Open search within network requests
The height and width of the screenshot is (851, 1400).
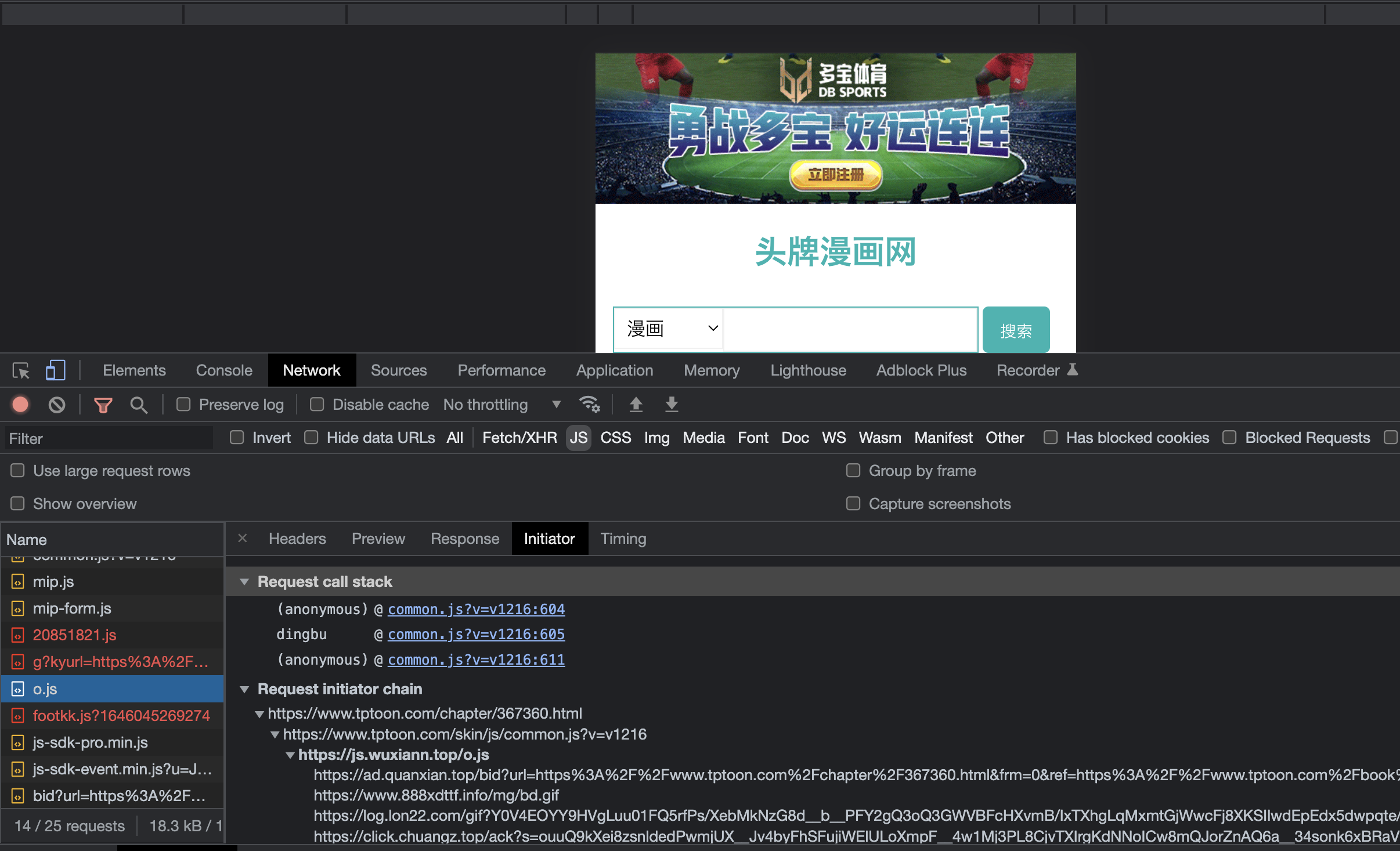139,404
